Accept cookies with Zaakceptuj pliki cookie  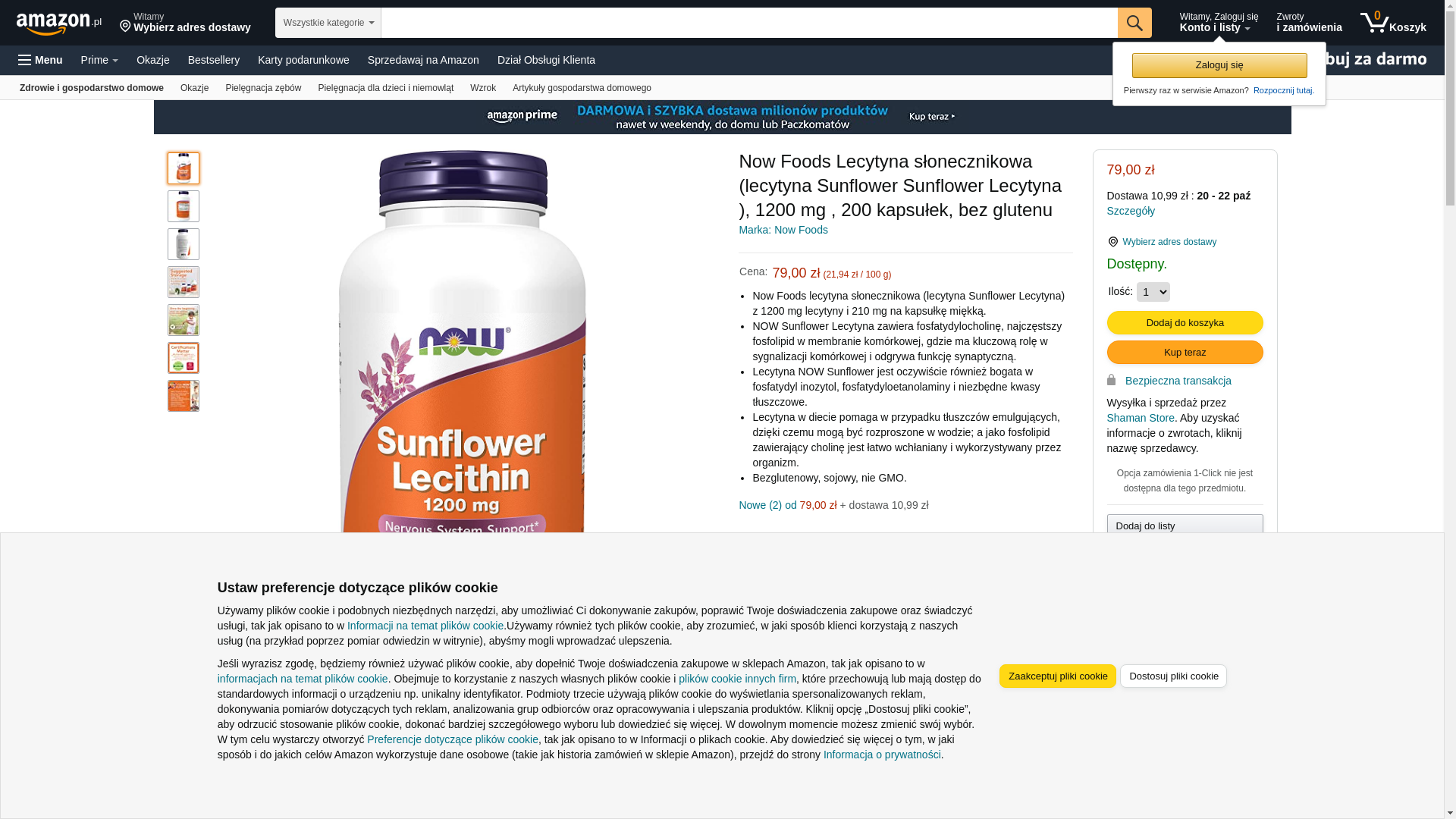click(x=1057, y=676)
